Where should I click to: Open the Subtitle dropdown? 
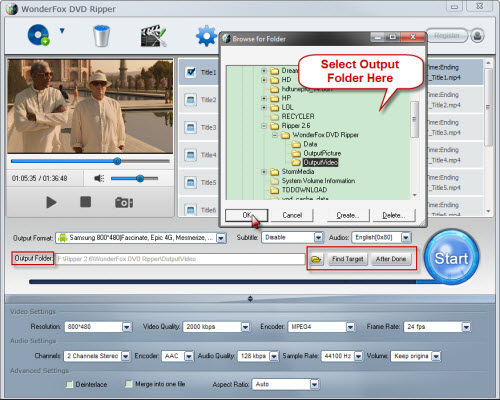[318, 237]
